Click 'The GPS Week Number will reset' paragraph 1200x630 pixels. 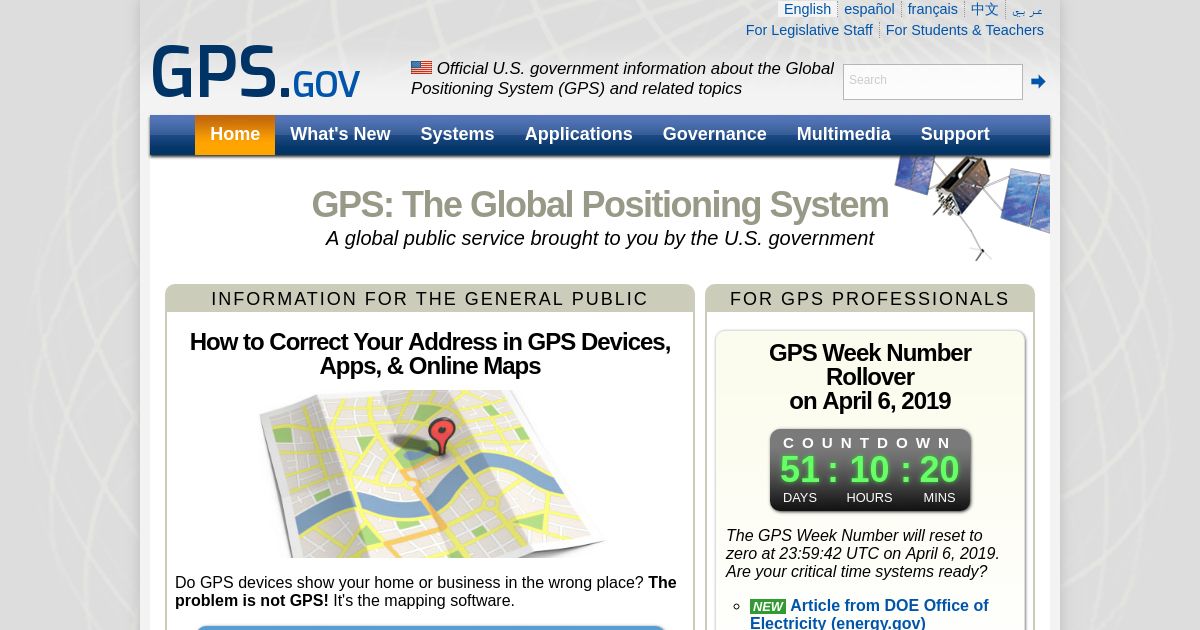863,554
